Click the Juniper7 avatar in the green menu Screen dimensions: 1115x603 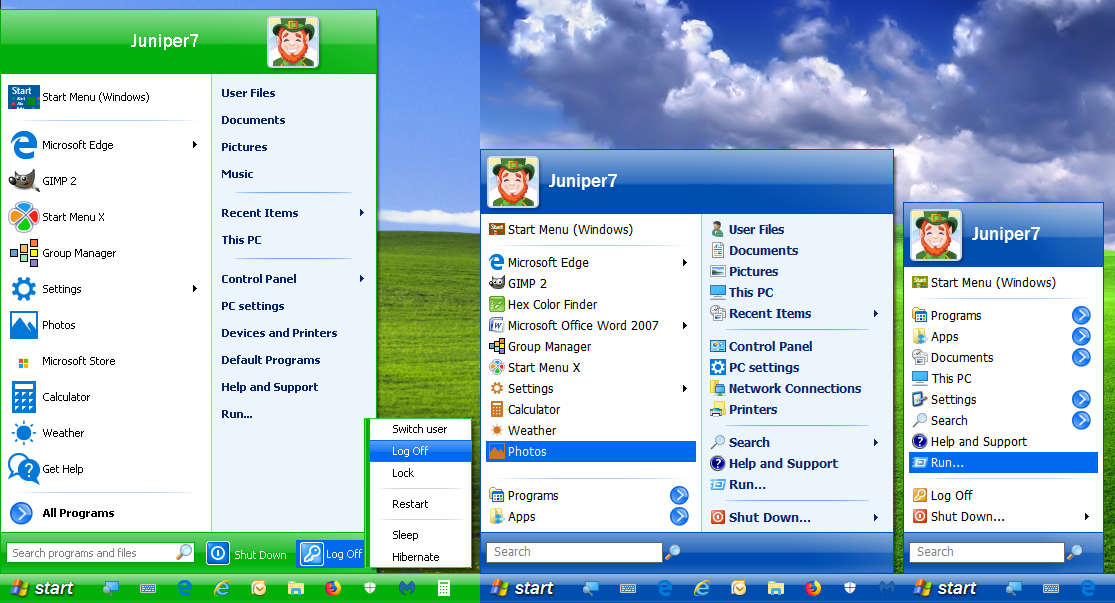tap(293, 42)
